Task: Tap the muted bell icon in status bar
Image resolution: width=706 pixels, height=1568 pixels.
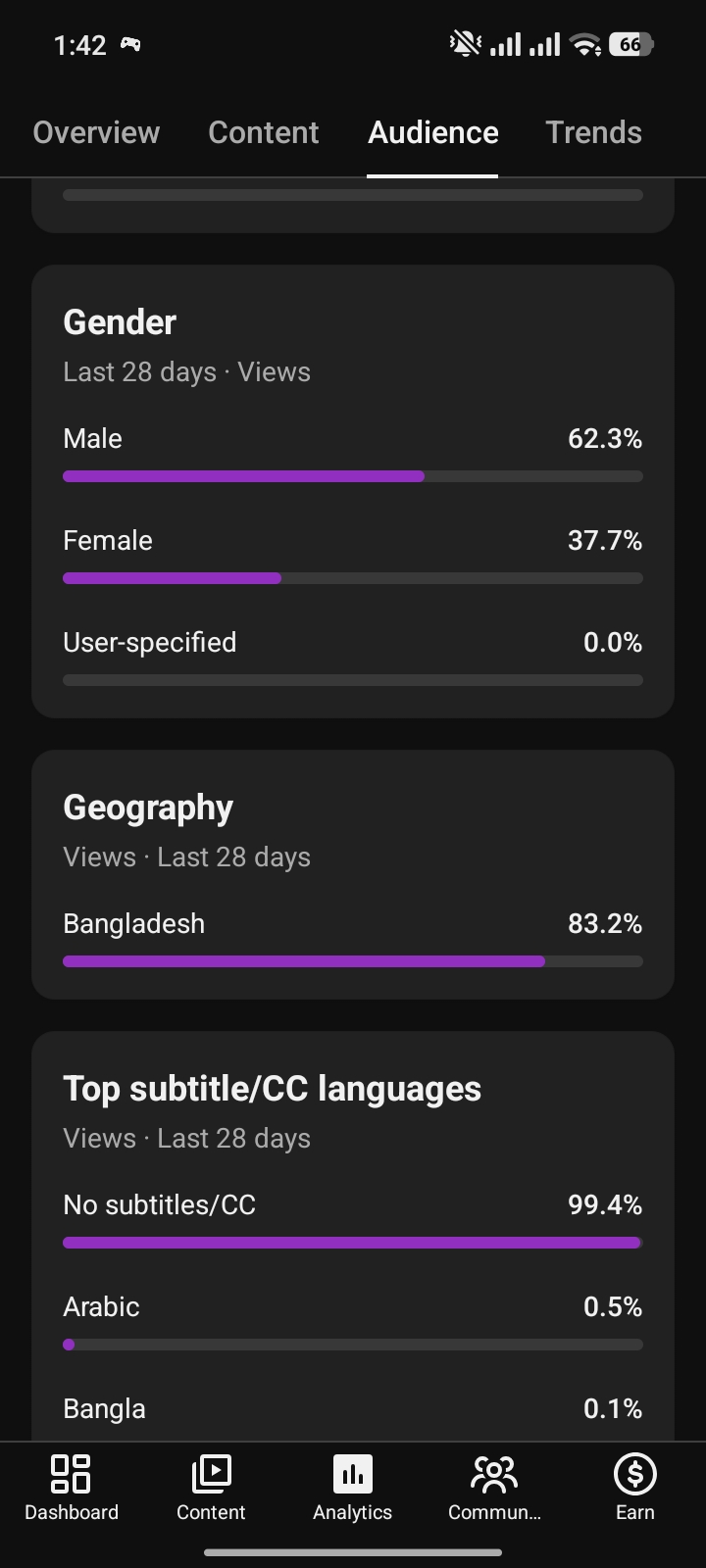Action: click(x=465, y=44)
